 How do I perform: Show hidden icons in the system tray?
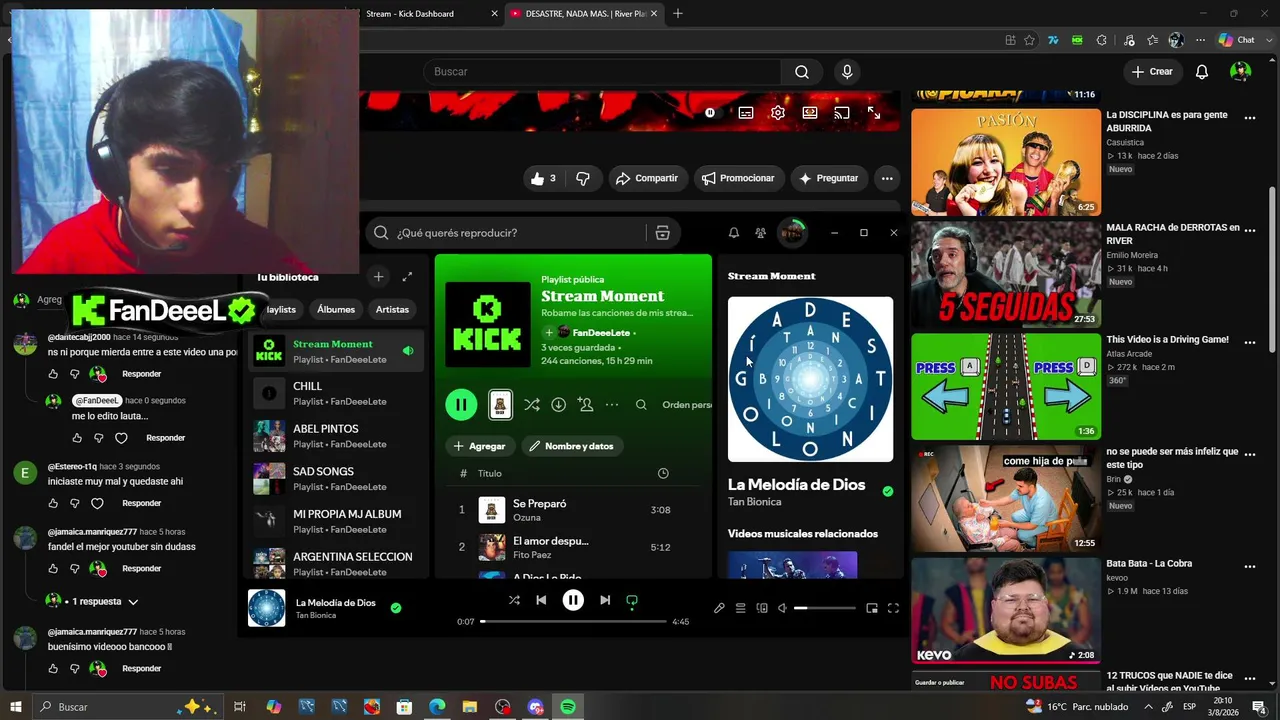tap(1147, 707)
